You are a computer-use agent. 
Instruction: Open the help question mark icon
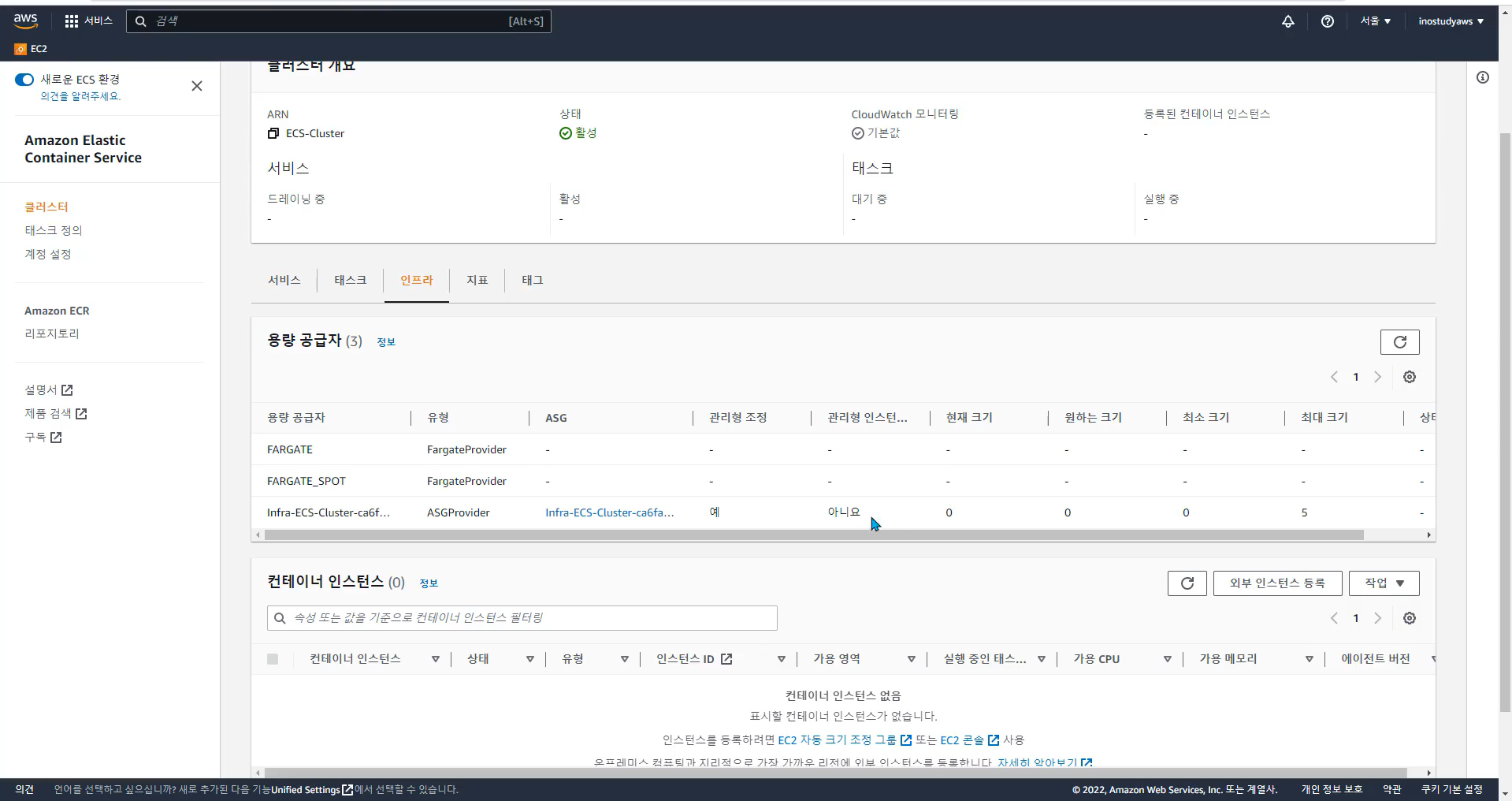tap(1327, 21)
